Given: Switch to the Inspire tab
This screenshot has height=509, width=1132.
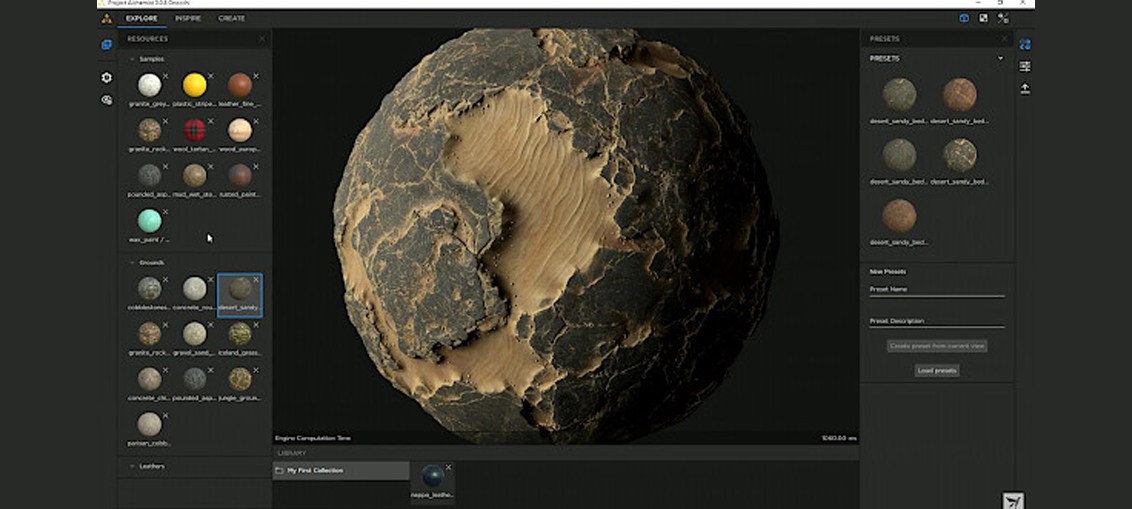Looking at the screenshot, I should pyautogui.click(x=187, y=18).
